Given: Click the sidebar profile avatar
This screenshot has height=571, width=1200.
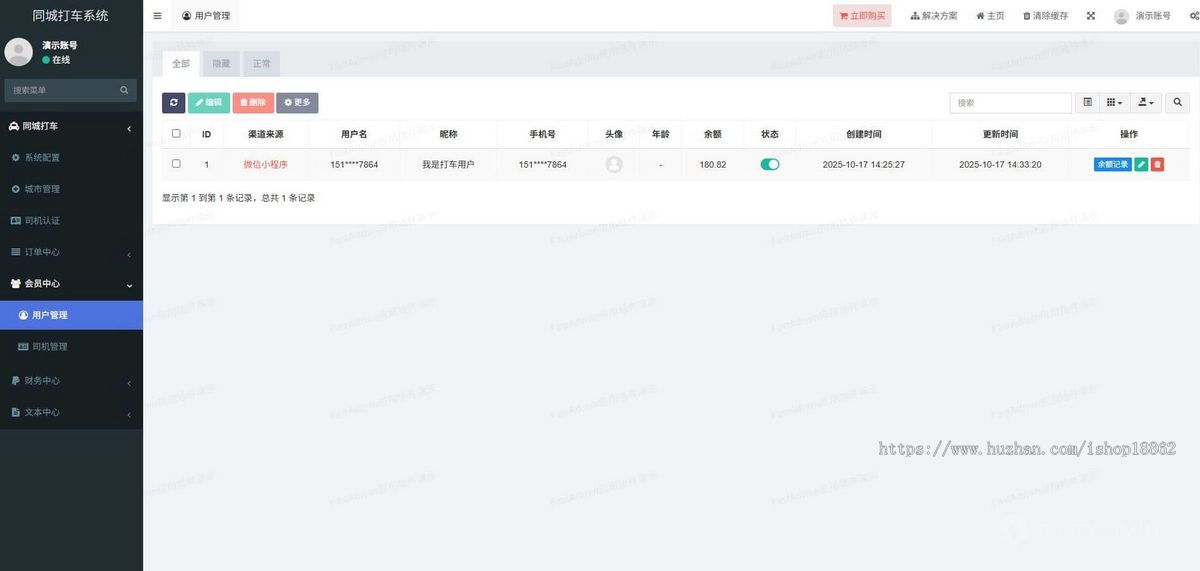Looking at the screenshot, I should pyautogui.click(x=19, y=52).
